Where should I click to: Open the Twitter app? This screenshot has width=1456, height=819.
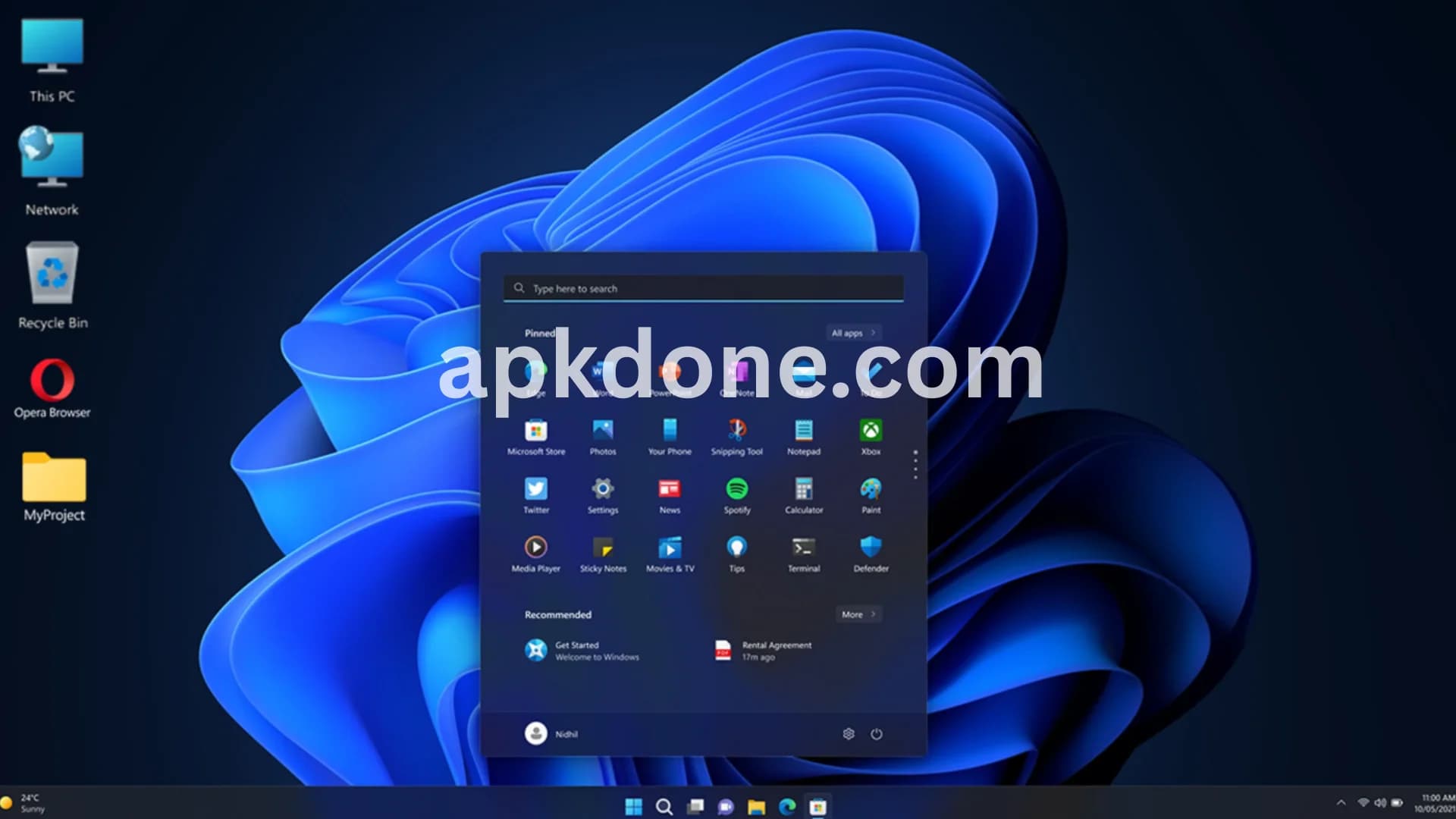coord(535,496)
